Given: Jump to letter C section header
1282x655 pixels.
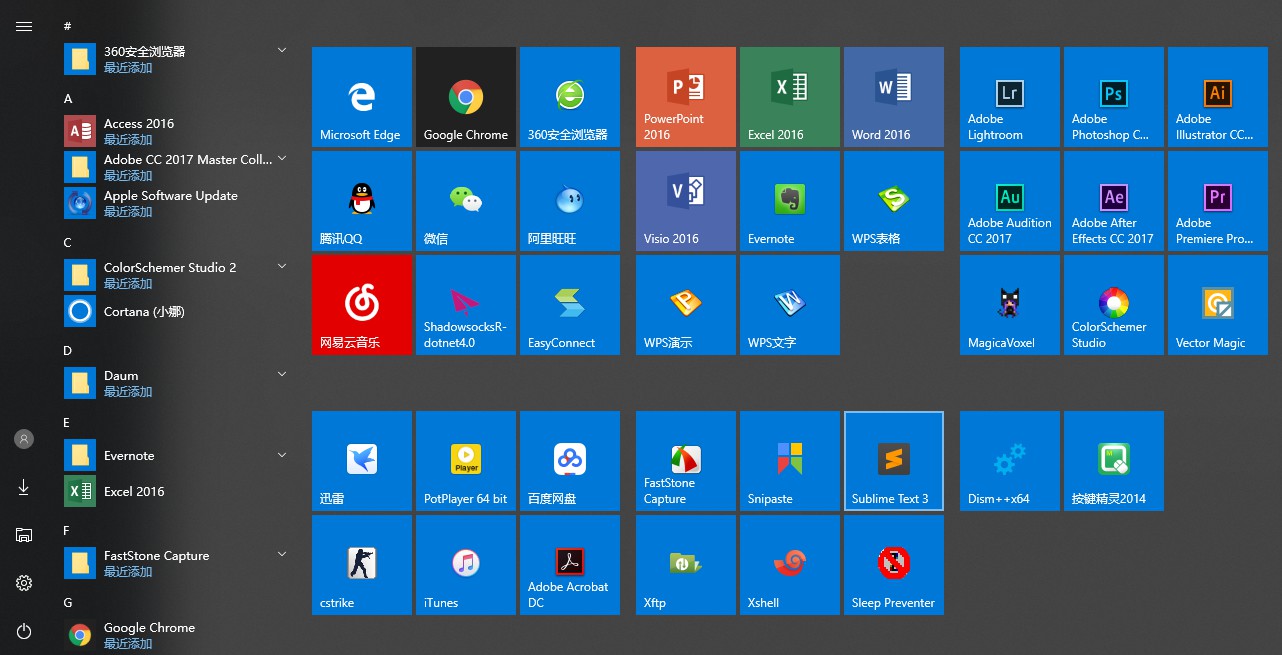Looking at the screenshot, I should click(x=68, y=243).
